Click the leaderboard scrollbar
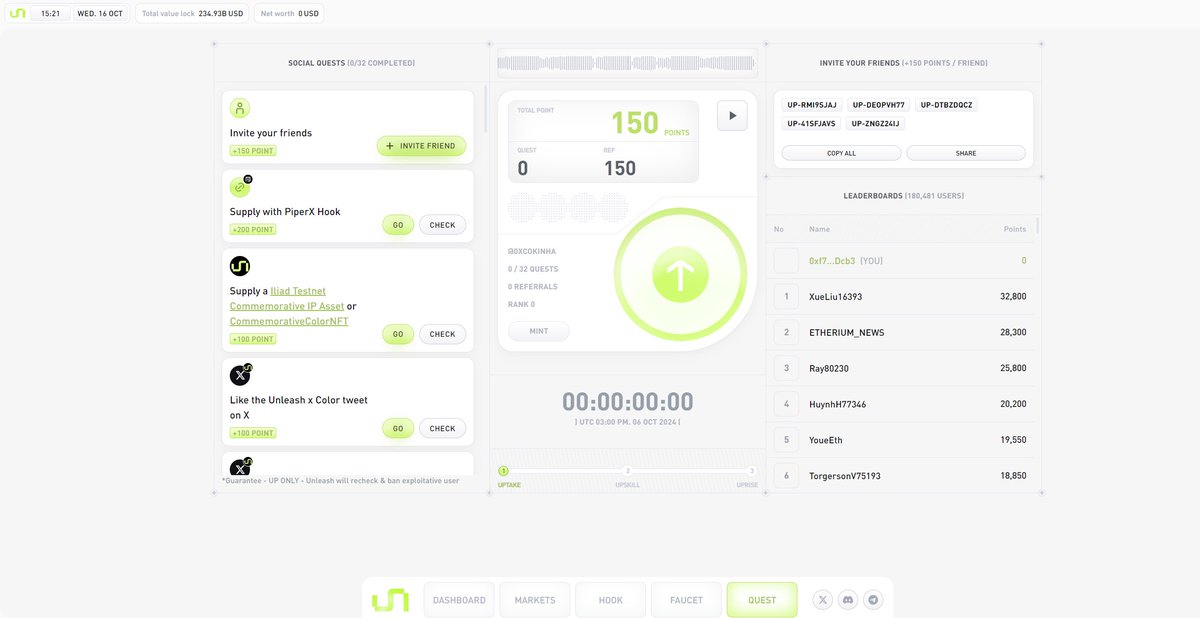The image size is (1200, 618). click(x=1038, y=225)
